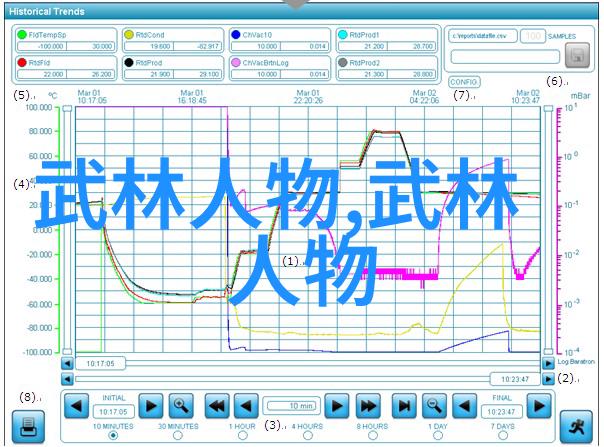Click the RtdProd2 value 21.300
604x447 pixels.
click(363, 74)
